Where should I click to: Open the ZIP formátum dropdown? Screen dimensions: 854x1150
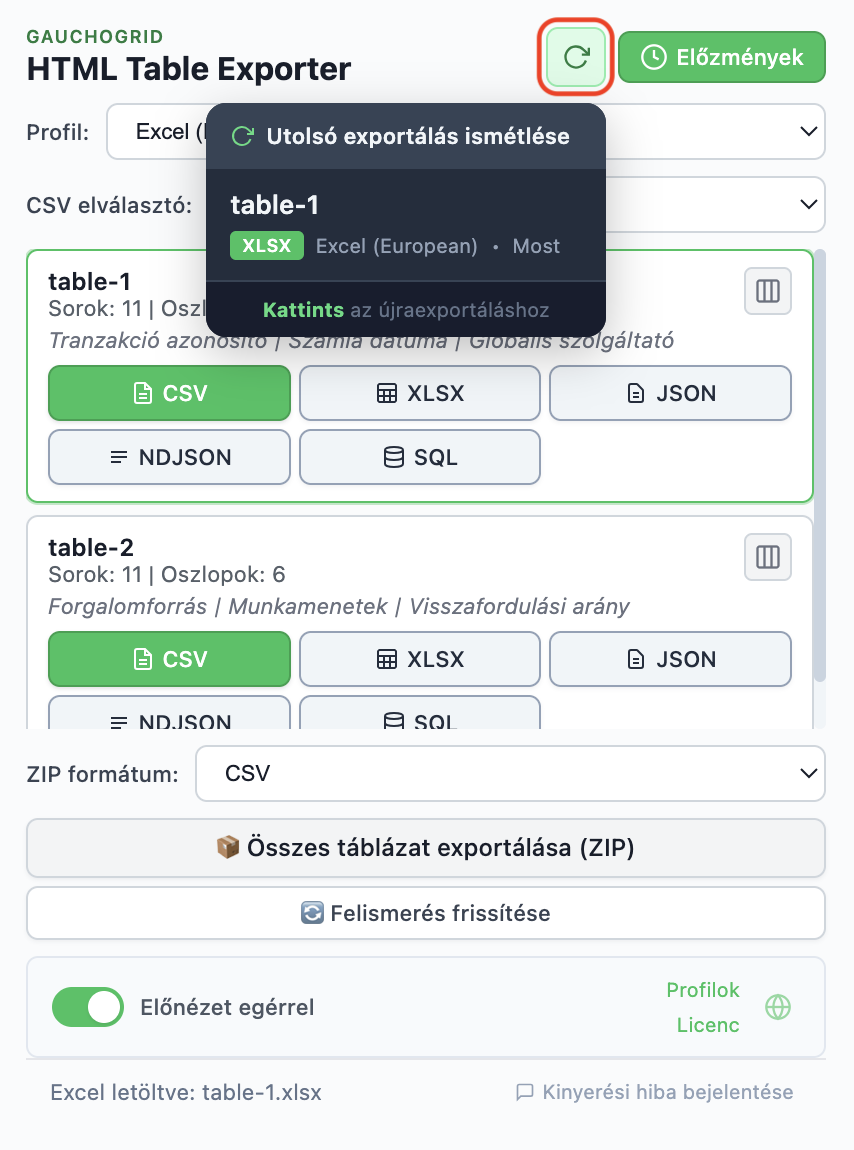tap(510, 773)
